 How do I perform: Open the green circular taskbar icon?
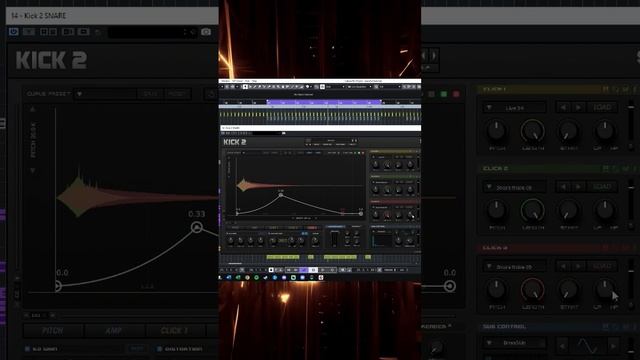[256, 278]
